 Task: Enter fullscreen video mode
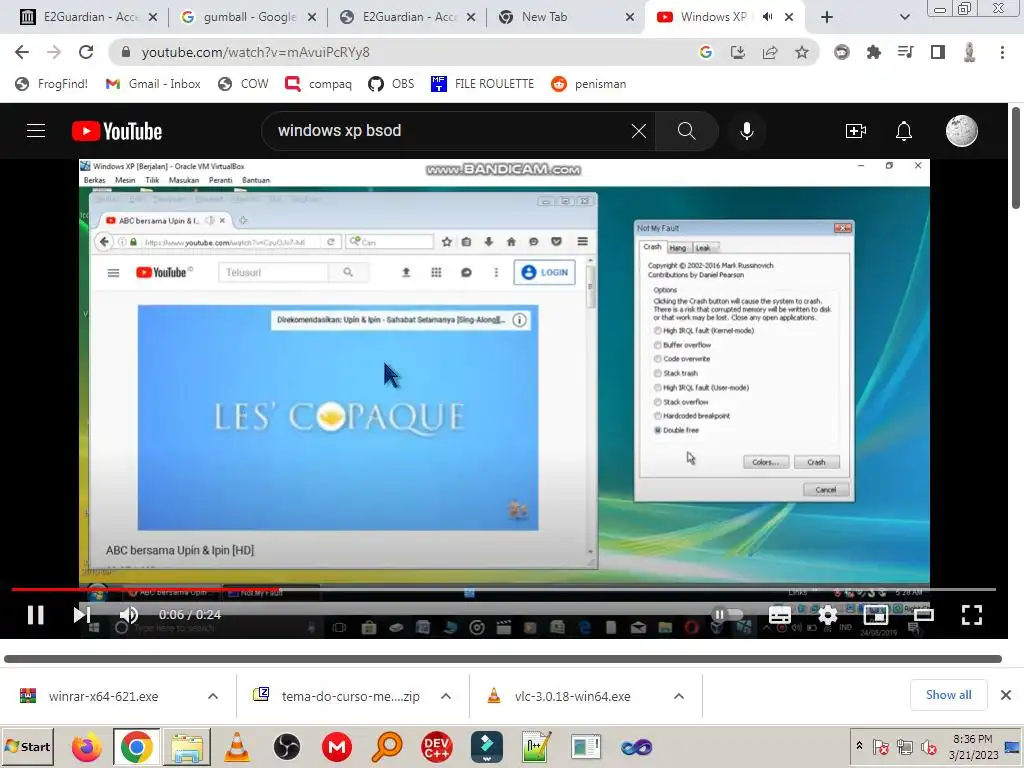pos(972,615)
